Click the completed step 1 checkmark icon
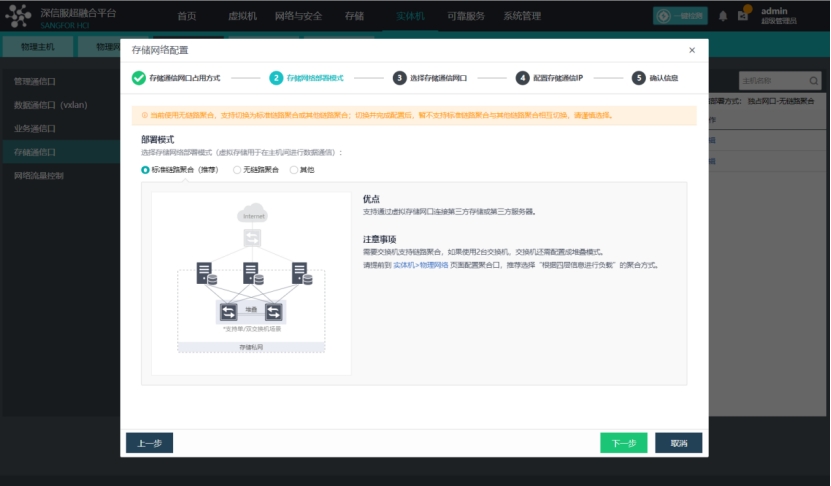The width and height of the screenshot is (831, 486). (x=138, y=78)
